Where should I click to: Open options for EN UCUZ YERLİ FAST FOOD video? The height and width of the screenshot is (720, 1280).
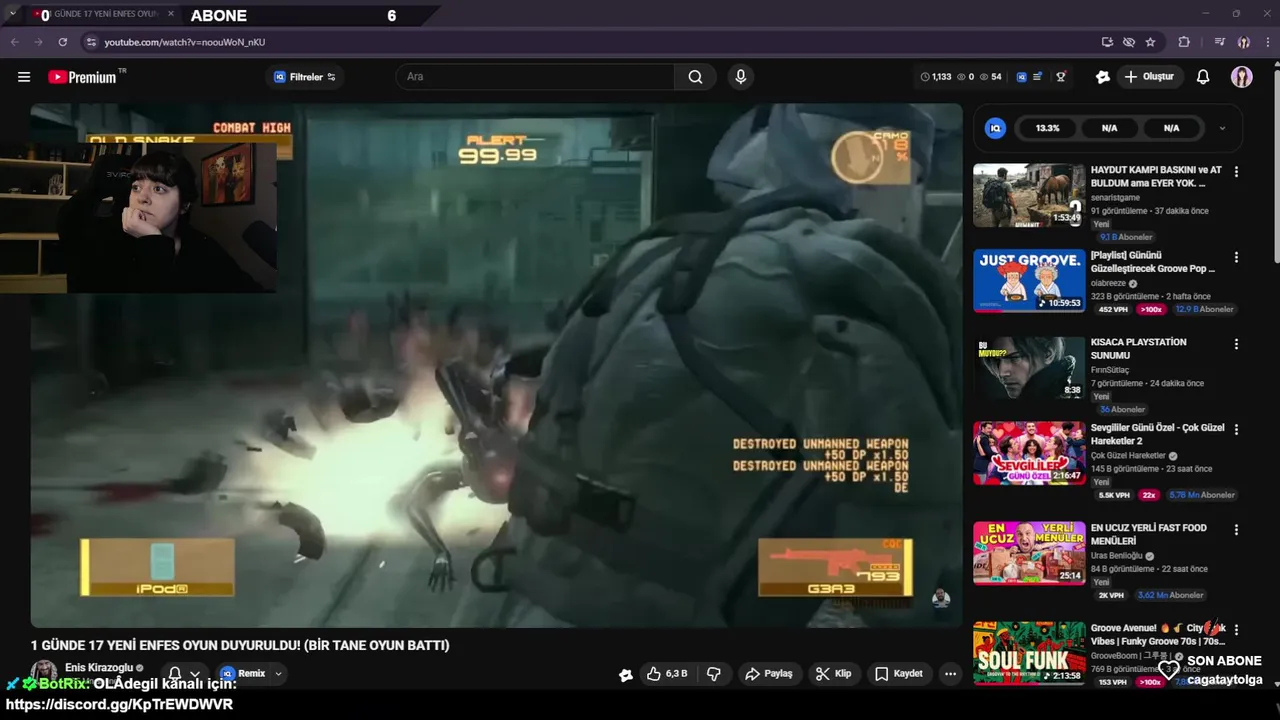tap(1236, 530)
